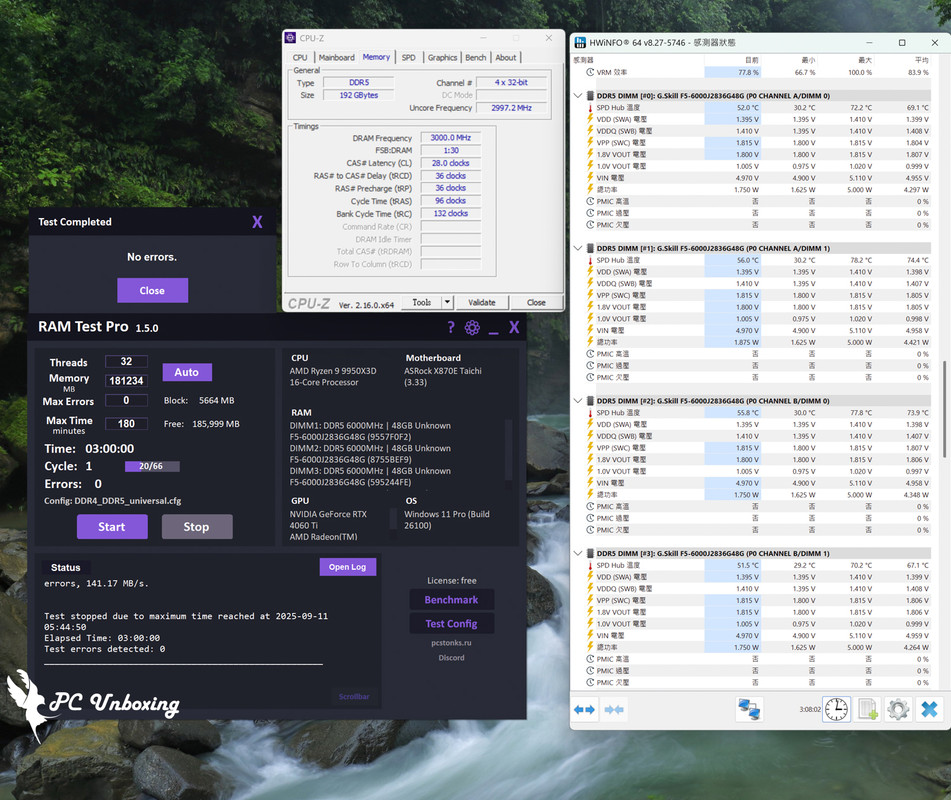The image size is (951, 800).
Task: Start logging with HWiNFO document-plus icon
Action: click(867, 709)
